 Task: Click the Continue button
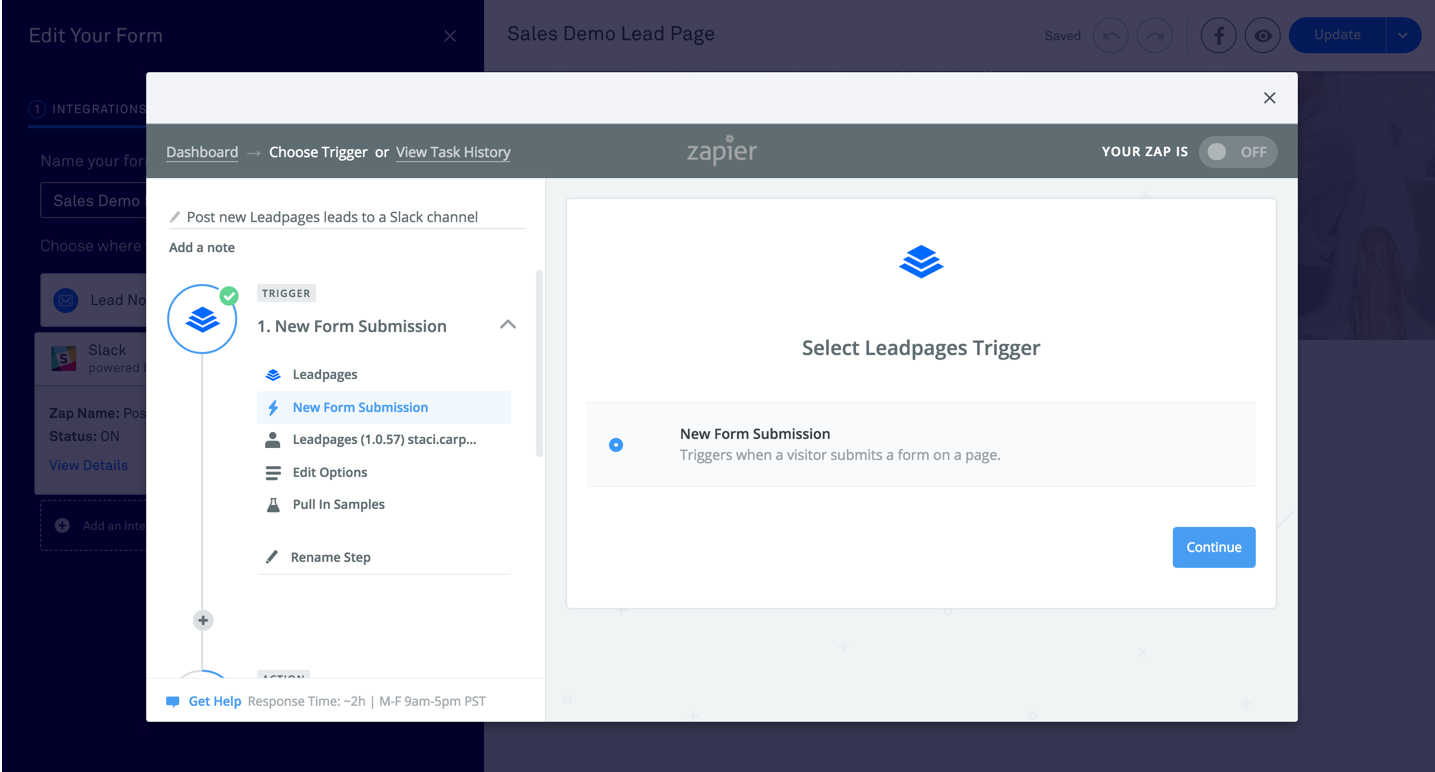pyautogui.click(x=1214, y=547)
